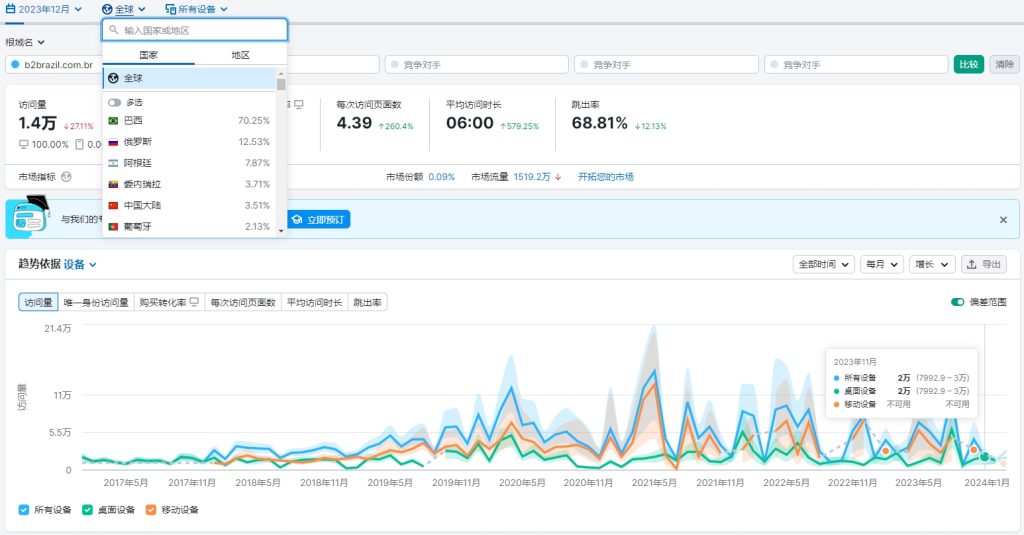Click the fourth 竞争对手 input field
This screenshot has height=535, width=1024.
[856, 65]
